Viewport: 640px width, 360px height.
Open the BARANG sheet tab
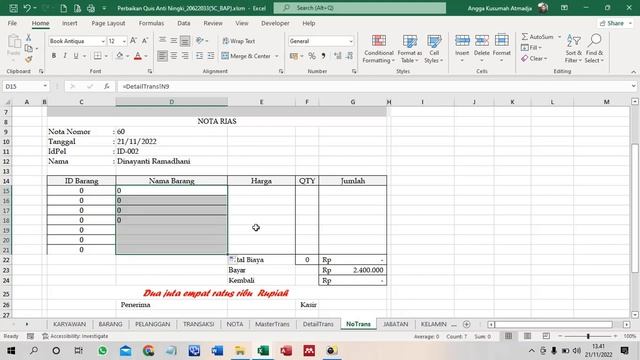coord(110,324)
